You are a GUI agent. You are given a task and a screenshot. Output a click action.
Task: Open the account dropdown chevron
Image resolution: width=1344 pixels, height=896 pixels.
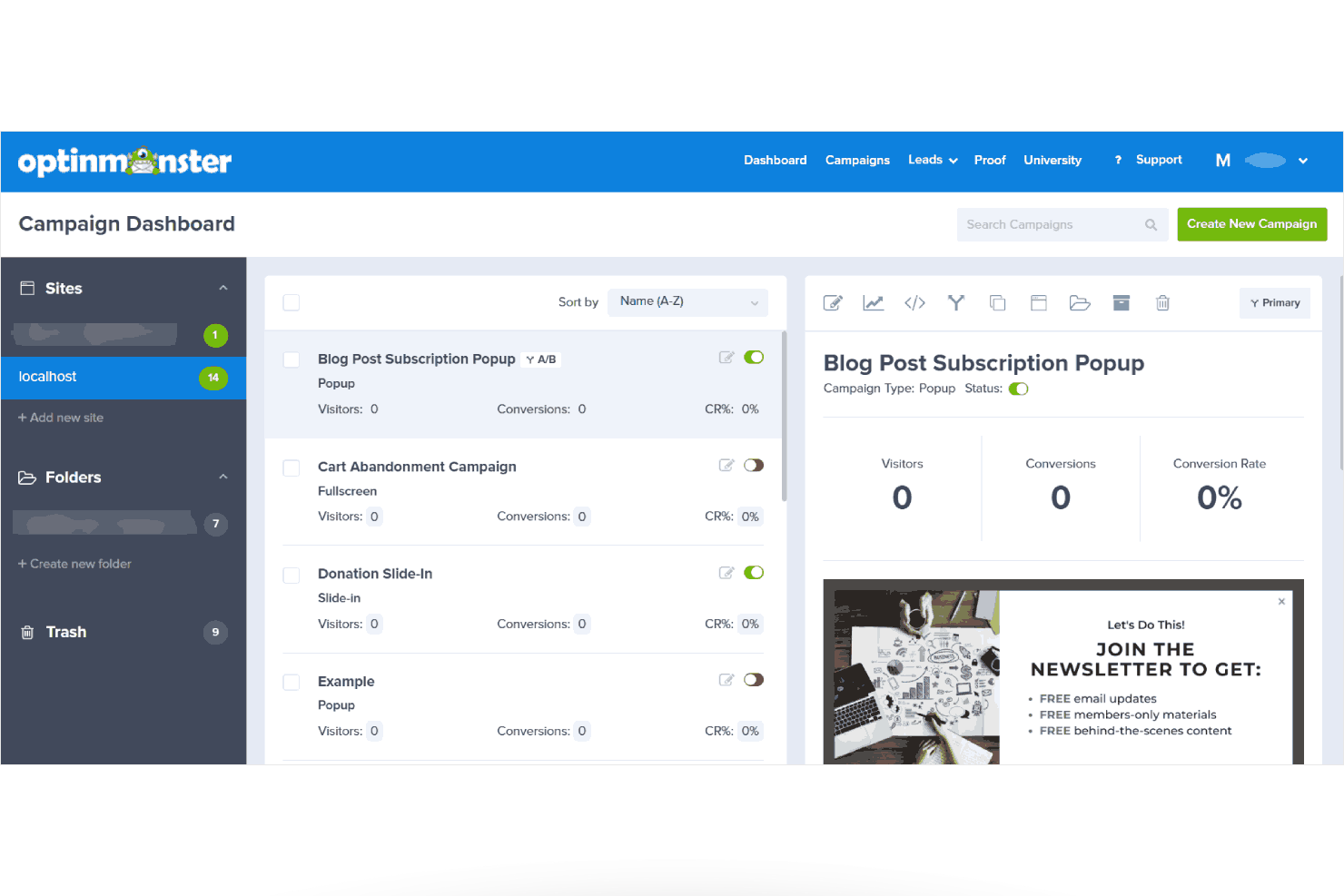(x=1303, y=161)
